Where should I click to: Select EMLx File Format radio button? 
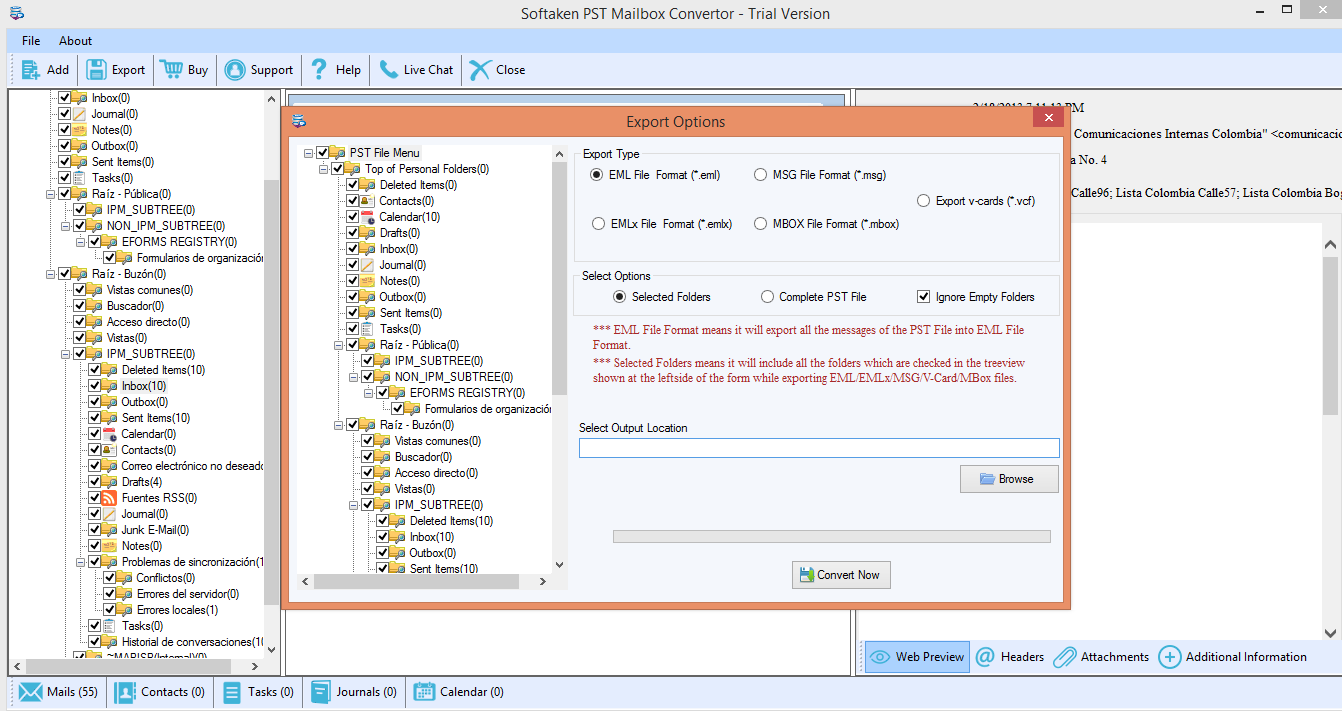coord(598,224)
